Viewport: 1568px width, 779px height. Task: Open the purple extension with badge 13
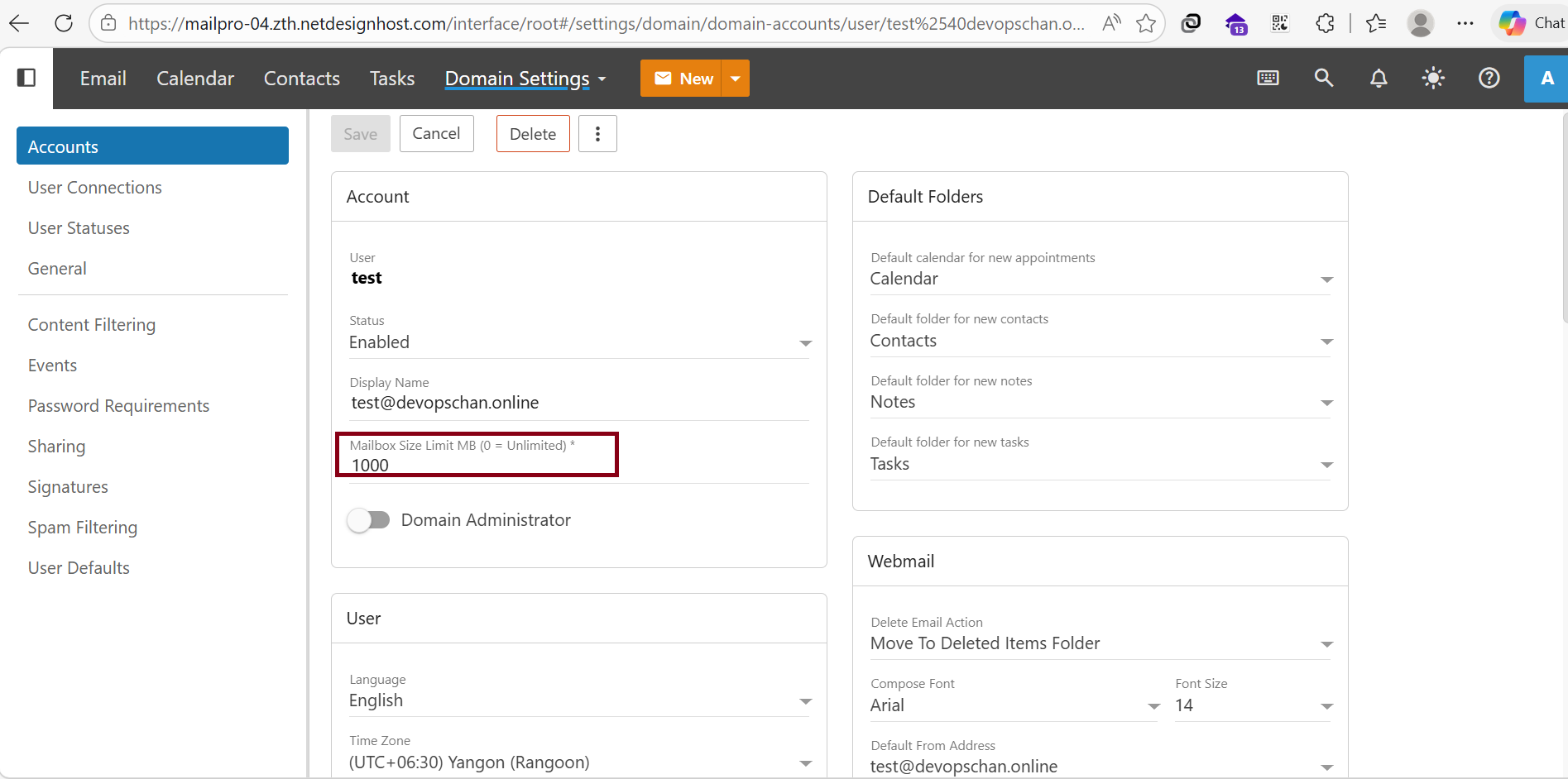pyautogui.click(x=1235, y=24)
